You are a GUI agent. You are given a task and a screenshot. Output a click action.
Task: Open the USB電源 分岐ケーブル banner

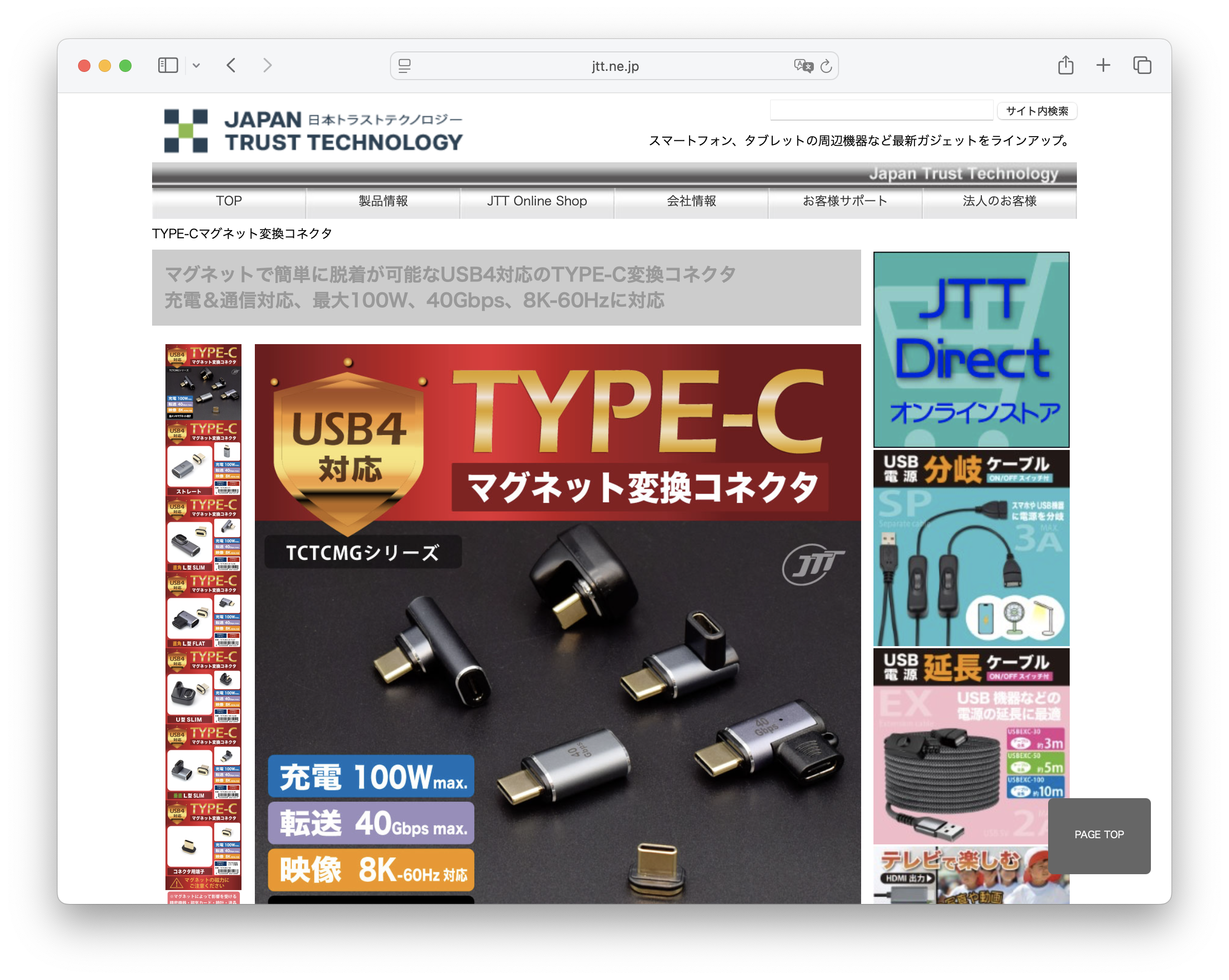point(972,548)
